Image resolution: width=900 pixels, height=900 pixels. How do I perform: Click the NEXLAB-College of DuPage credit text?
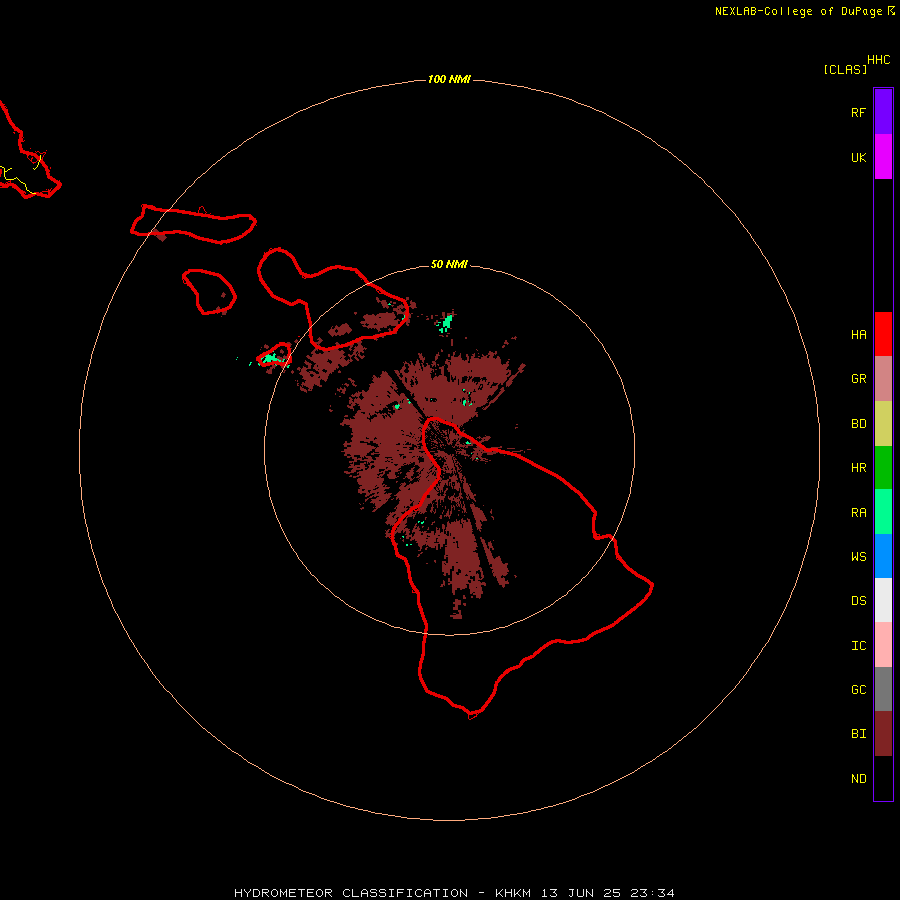[x=798, y=11]
